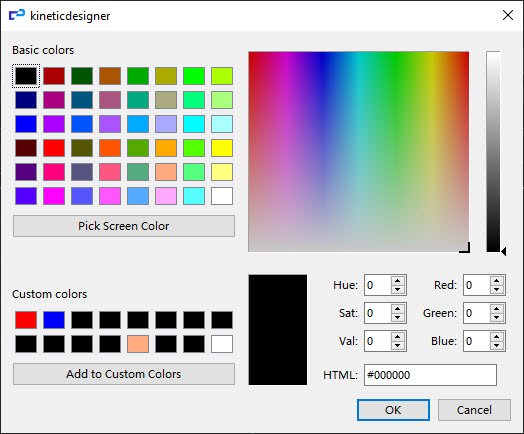Viewport: 524px width, 434px height.
Task: Close the kineticdesigner dialog window
Action: (508, 15)
